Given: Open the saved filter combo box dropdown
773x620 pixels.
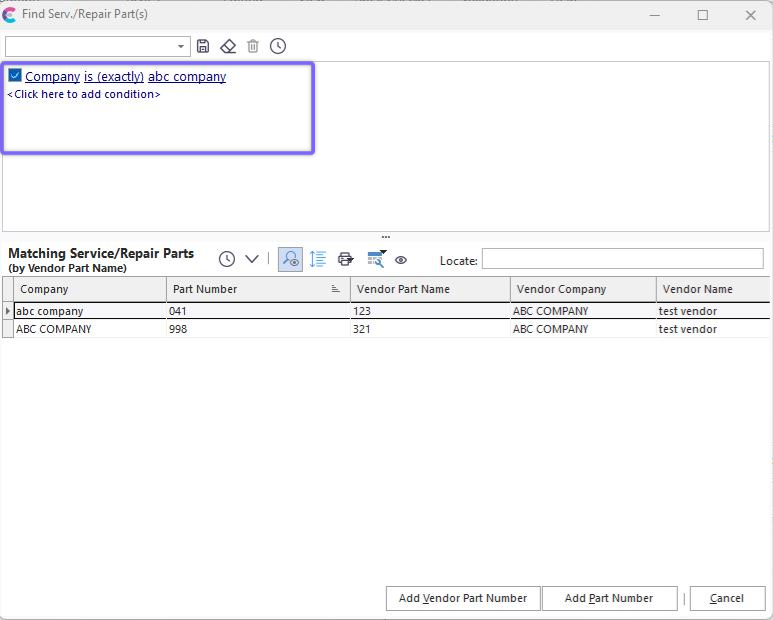Looking at the screenshot, I should click(181, 46).
